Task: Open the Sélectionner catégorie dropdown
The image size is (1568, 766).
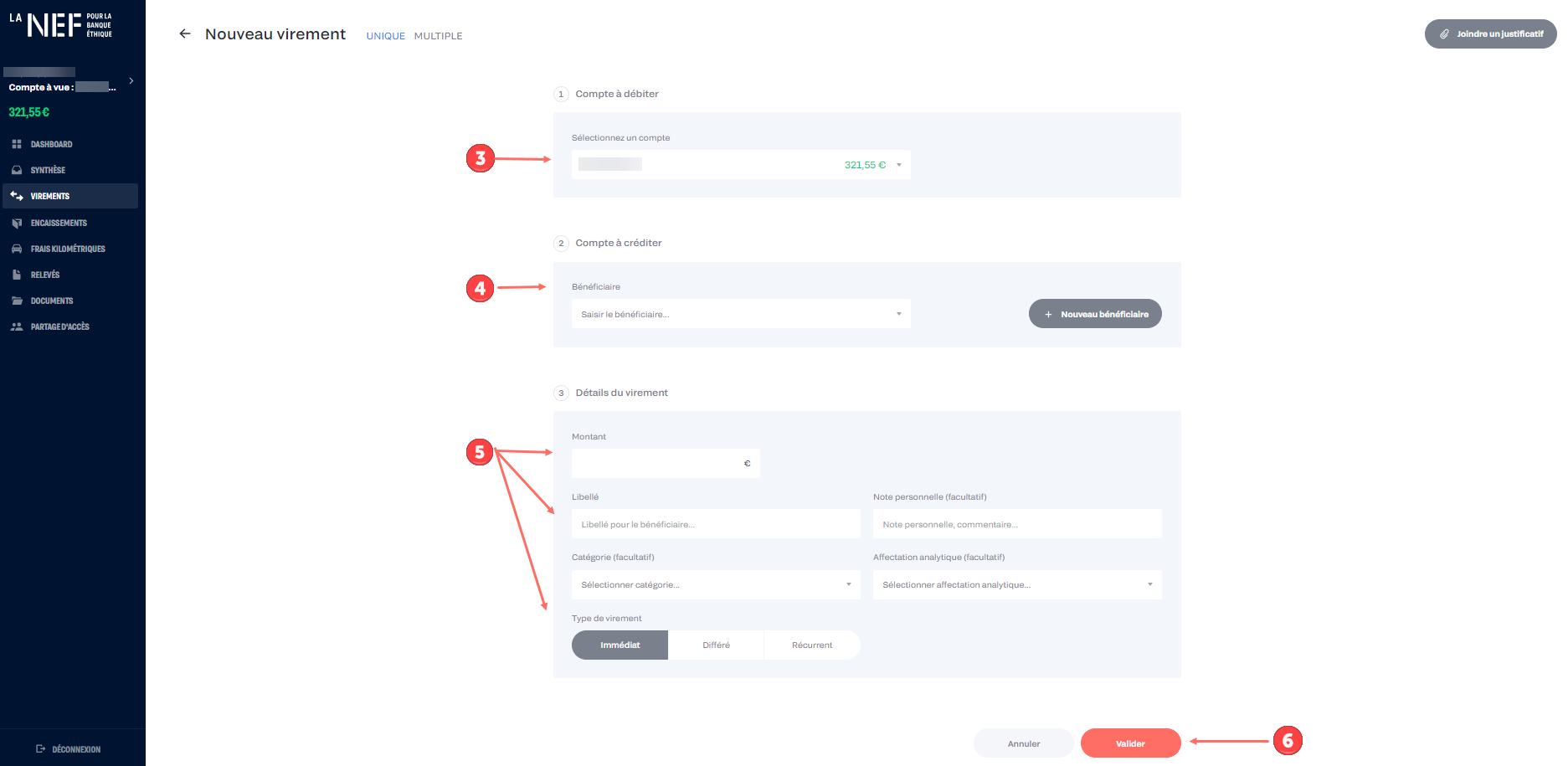Action: coord(716,584)
